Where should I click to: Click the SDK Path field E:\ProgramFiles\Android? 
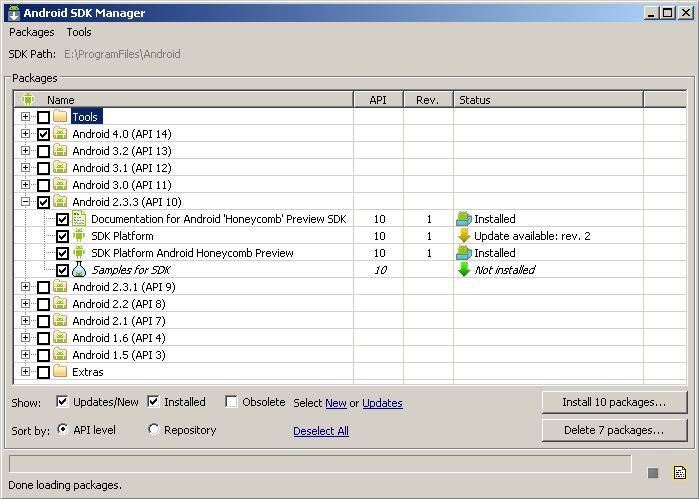pos(122,54)
